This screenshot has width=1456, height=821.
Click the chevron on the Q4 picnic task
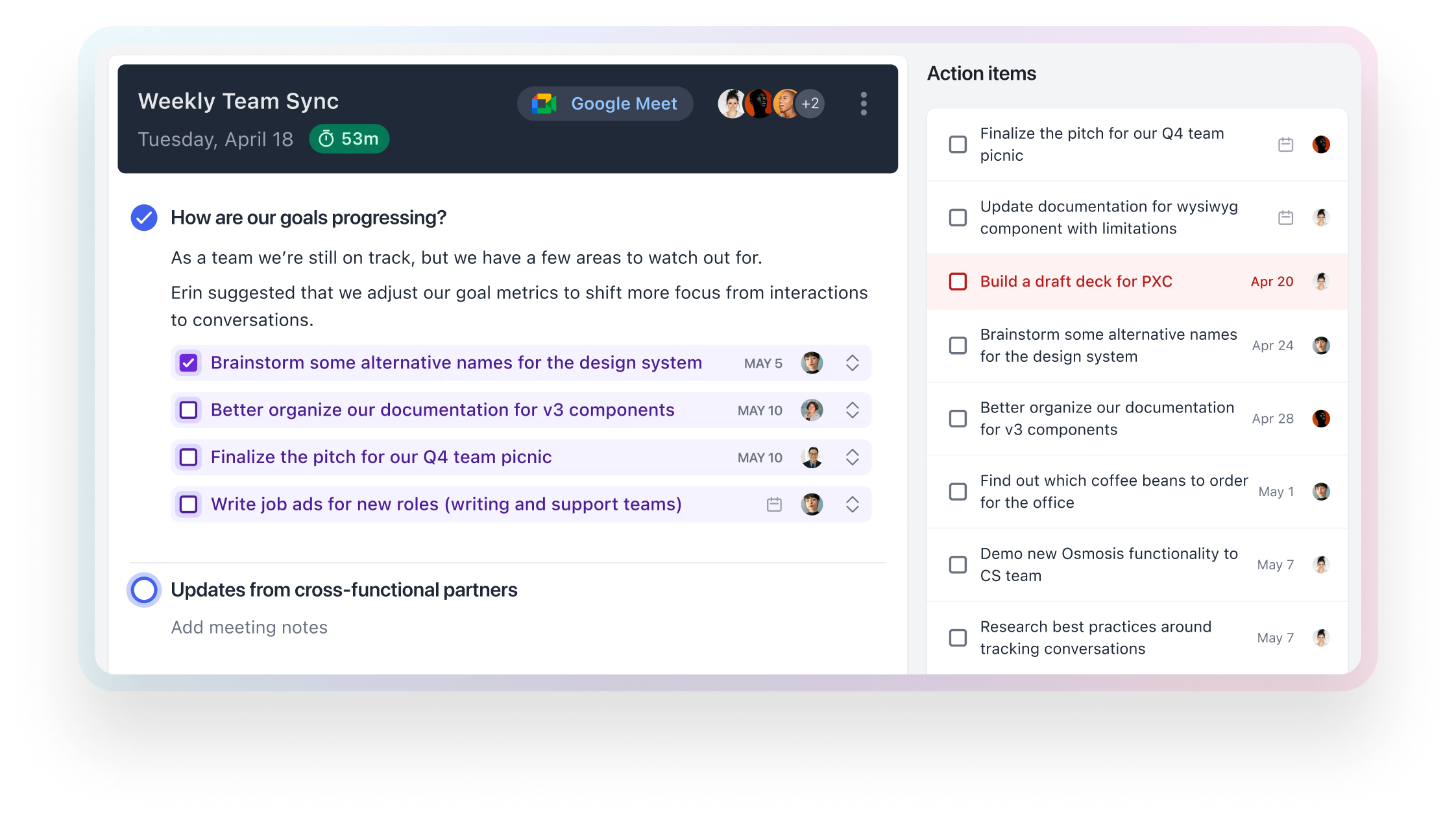tap(853, 457)
